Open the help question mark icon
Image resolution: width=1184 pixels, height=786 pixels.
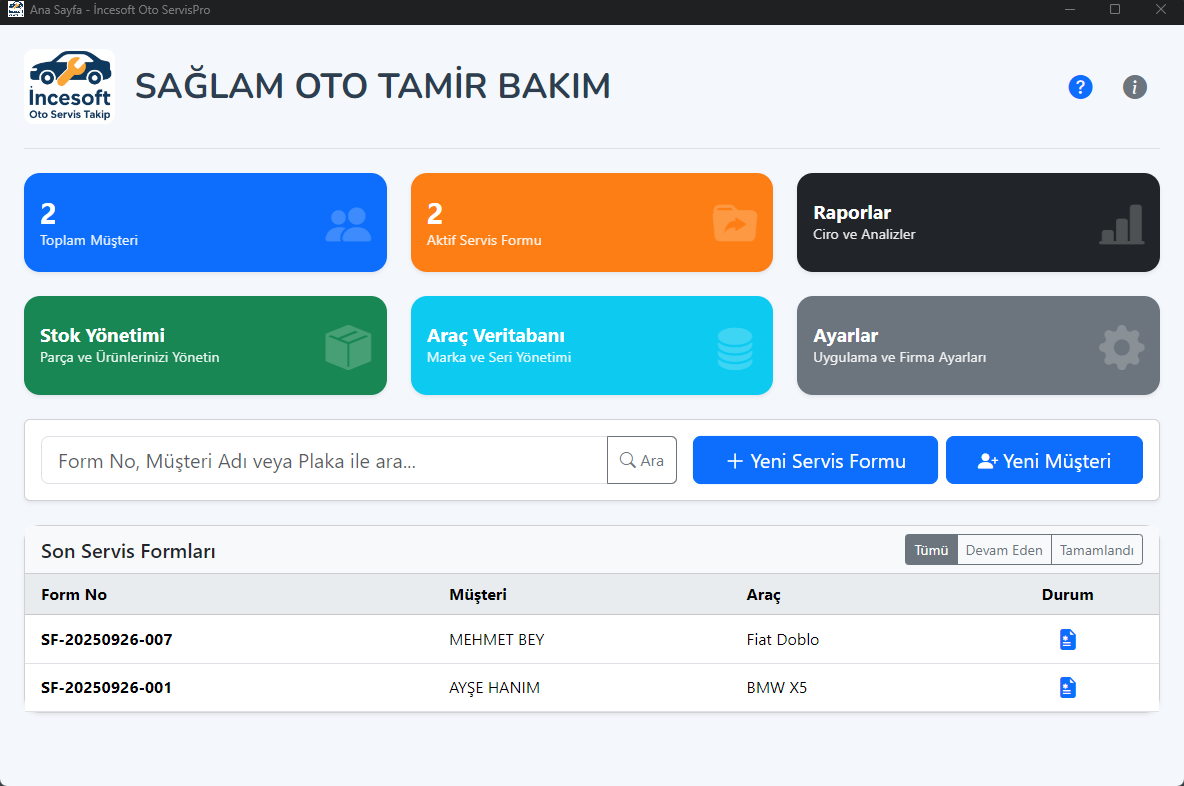[1080, 87]
